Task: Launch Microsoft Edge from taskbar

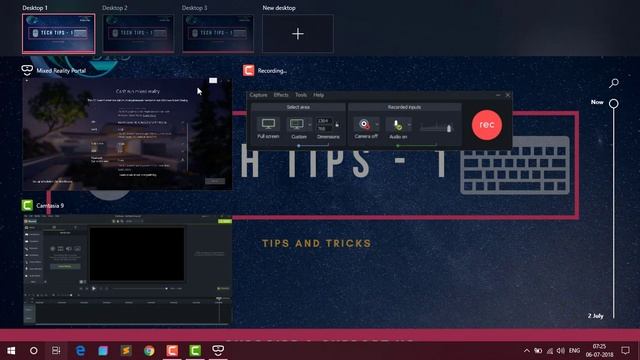Action: (80, 351)
